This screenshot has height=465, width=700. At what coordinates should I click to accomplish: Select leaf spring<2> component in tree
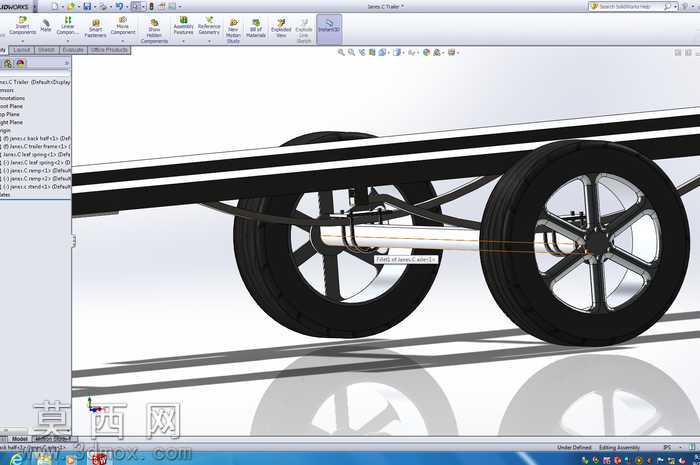[37, 162]
